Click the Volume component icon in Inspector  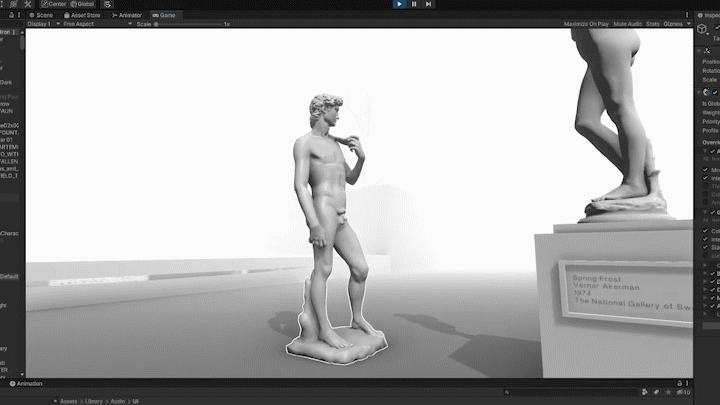point(706,92)
